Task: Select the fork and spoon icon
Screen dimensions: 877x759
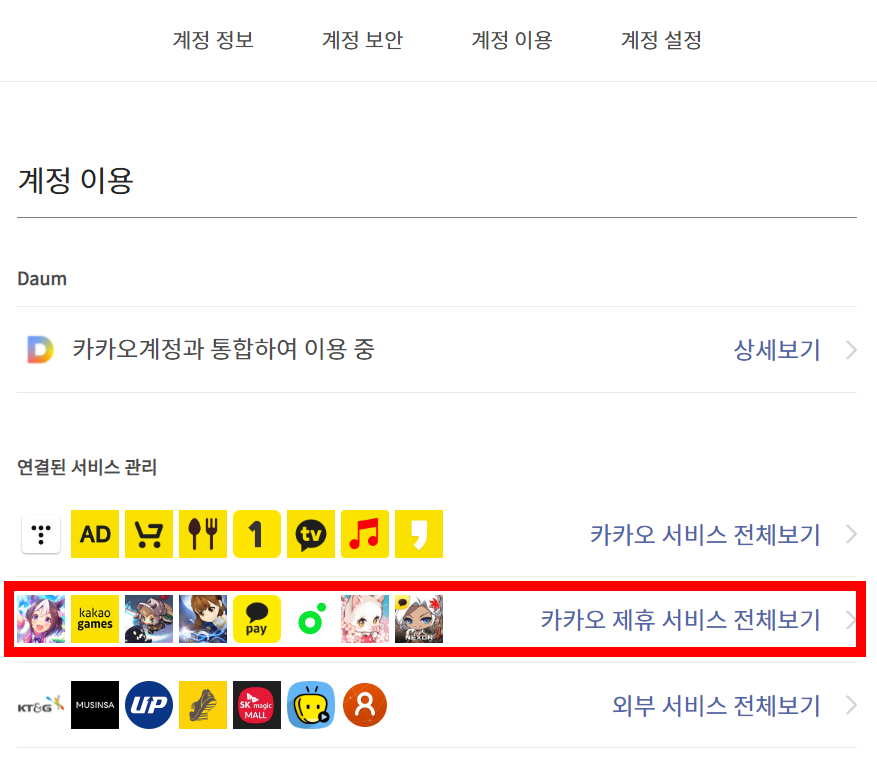Action: [x=203, y=534]
